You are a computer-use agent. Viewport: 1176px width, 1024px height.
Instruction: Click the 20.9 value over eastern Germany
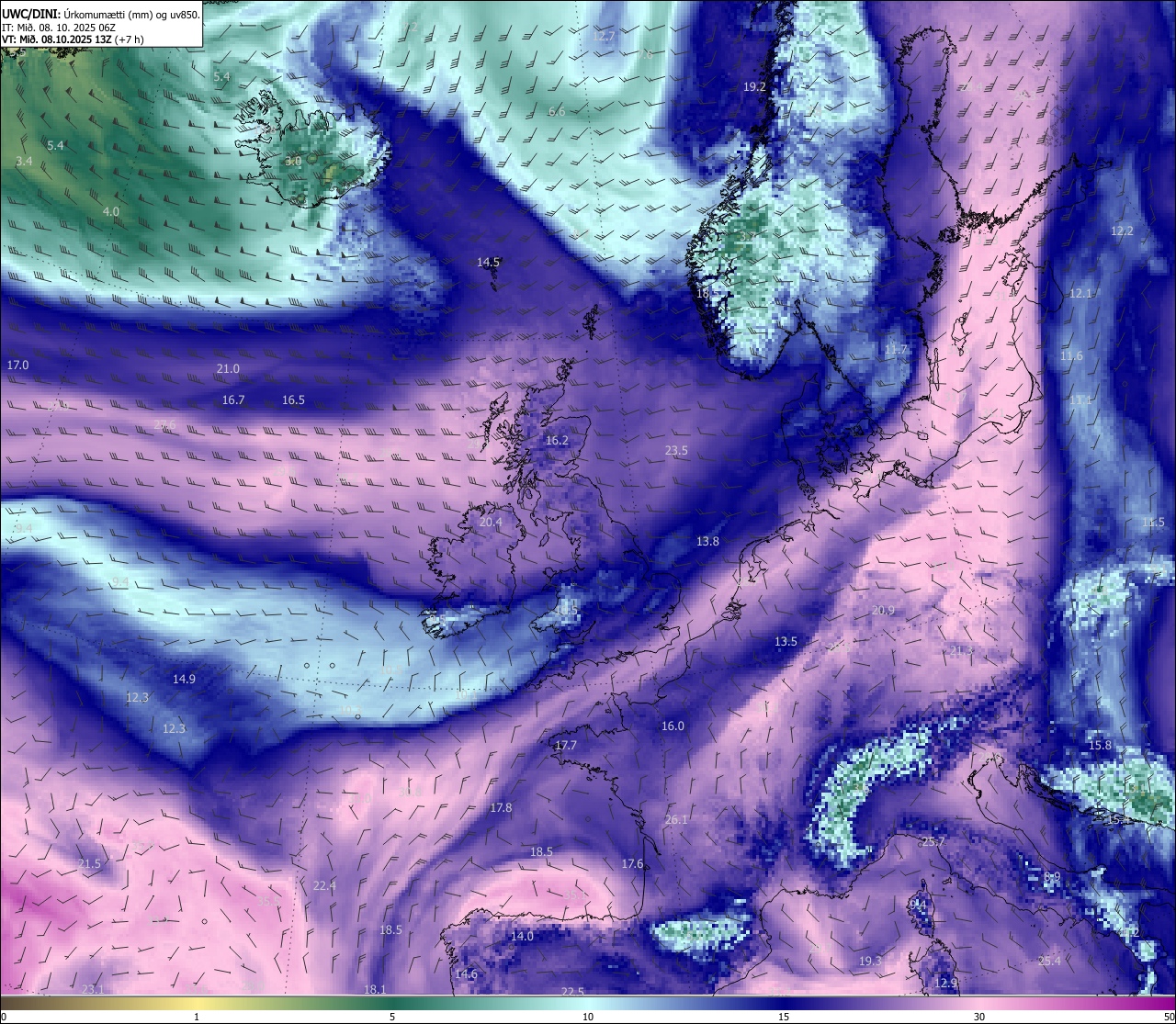tap(883, 610)
